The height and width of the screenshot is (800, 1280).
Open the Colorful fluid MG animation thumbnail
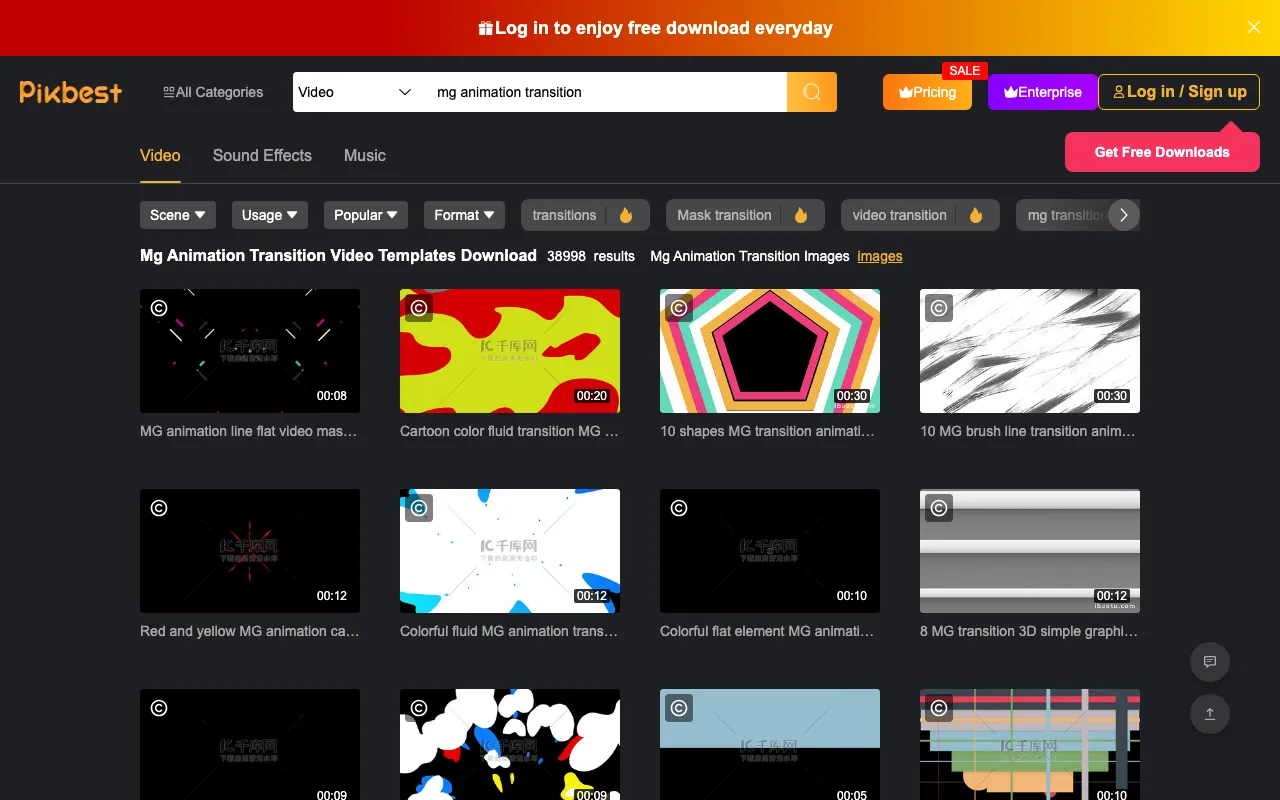(x=510, y=551)
